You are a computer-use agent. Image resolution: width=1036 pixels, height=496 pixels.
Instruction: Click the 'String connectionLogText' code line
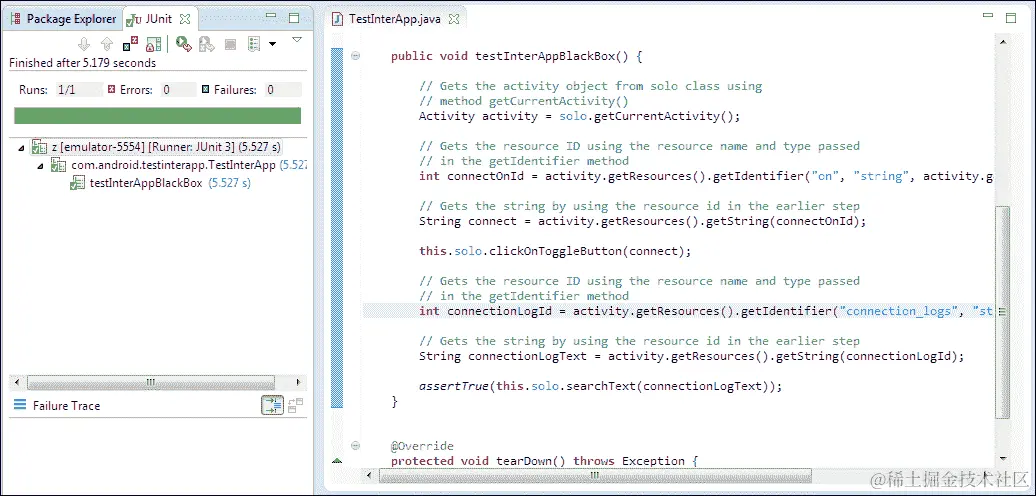coord(692,357)
